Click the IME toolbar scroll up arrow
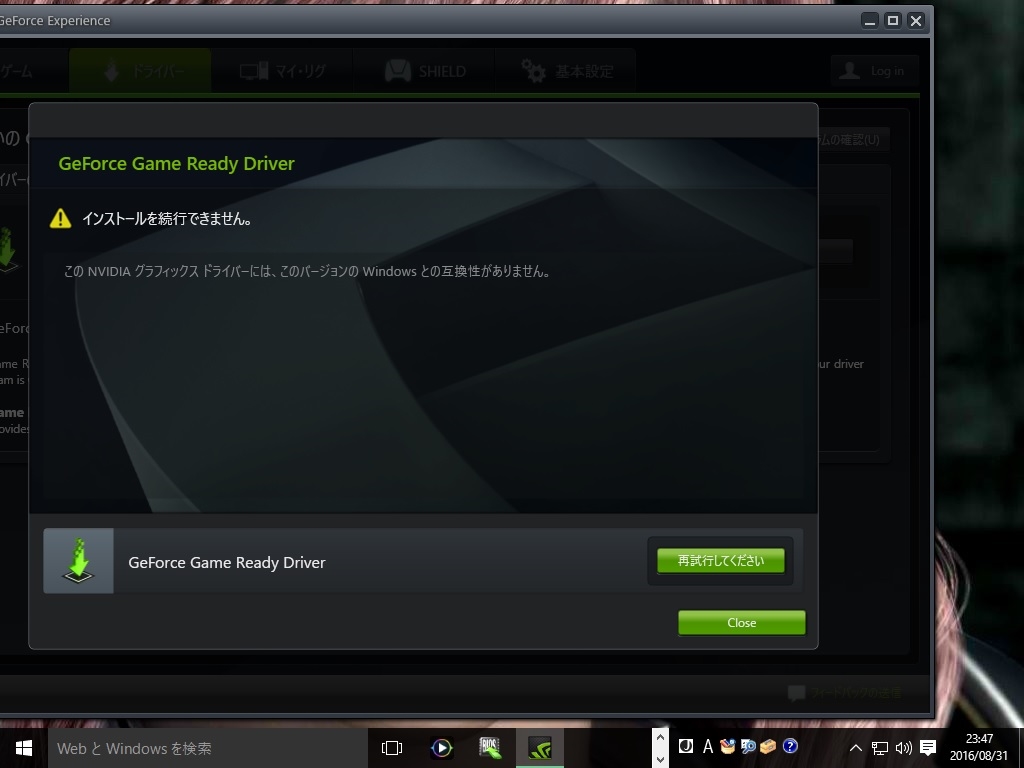 pos(660,737)
